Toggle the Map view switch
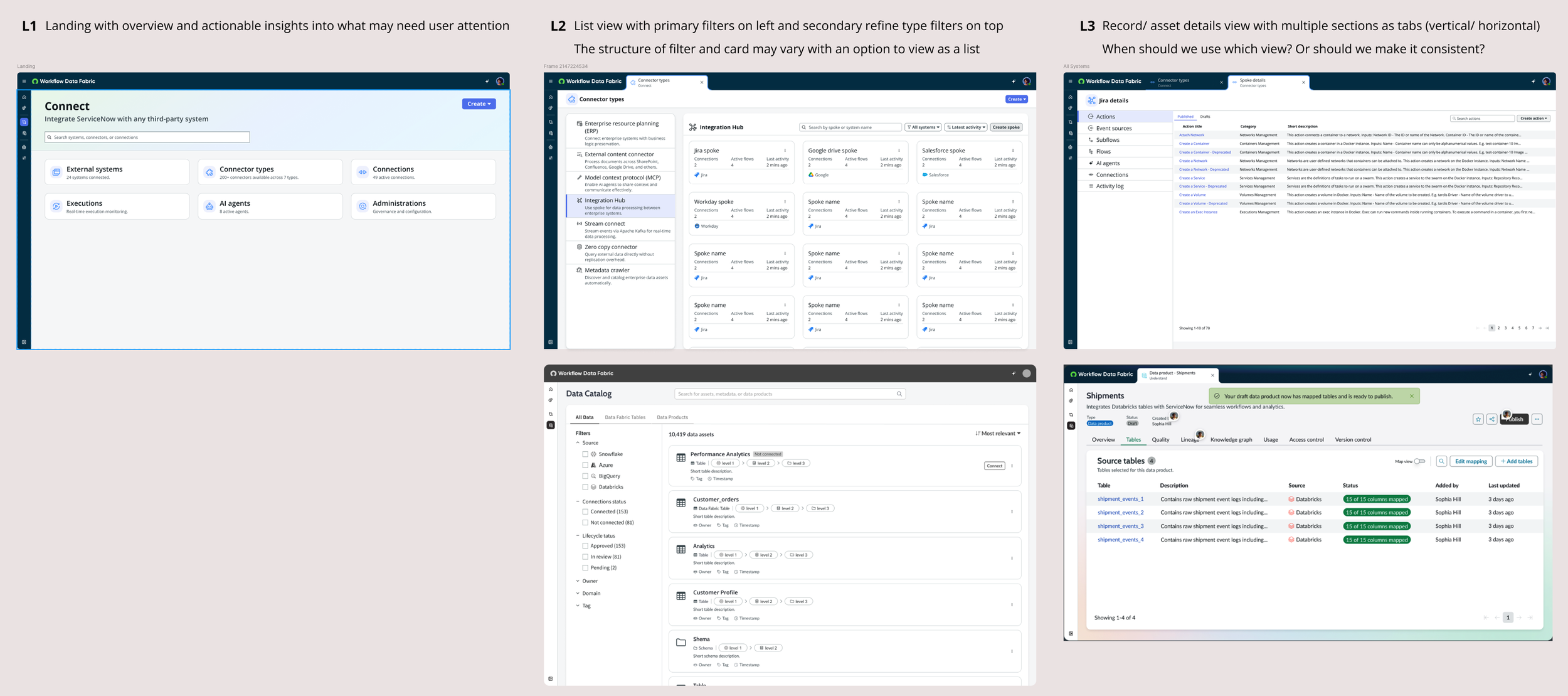The height and width of the screenshot is (696, 1568). 1419,461
